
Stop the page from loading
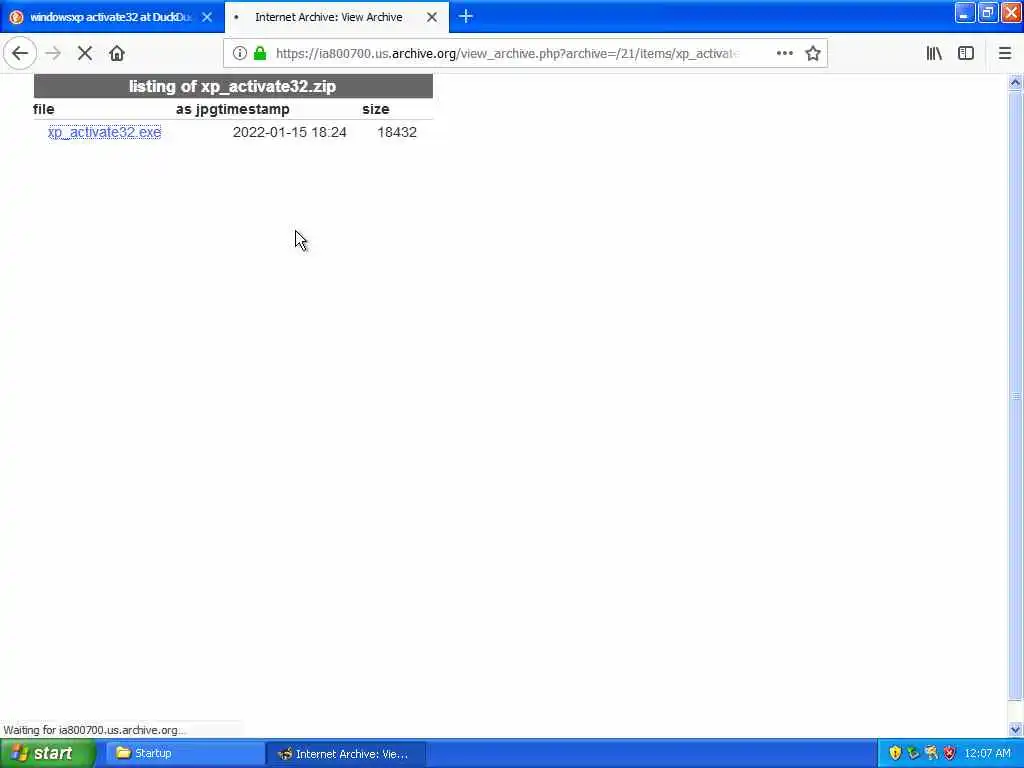(84, 53)
